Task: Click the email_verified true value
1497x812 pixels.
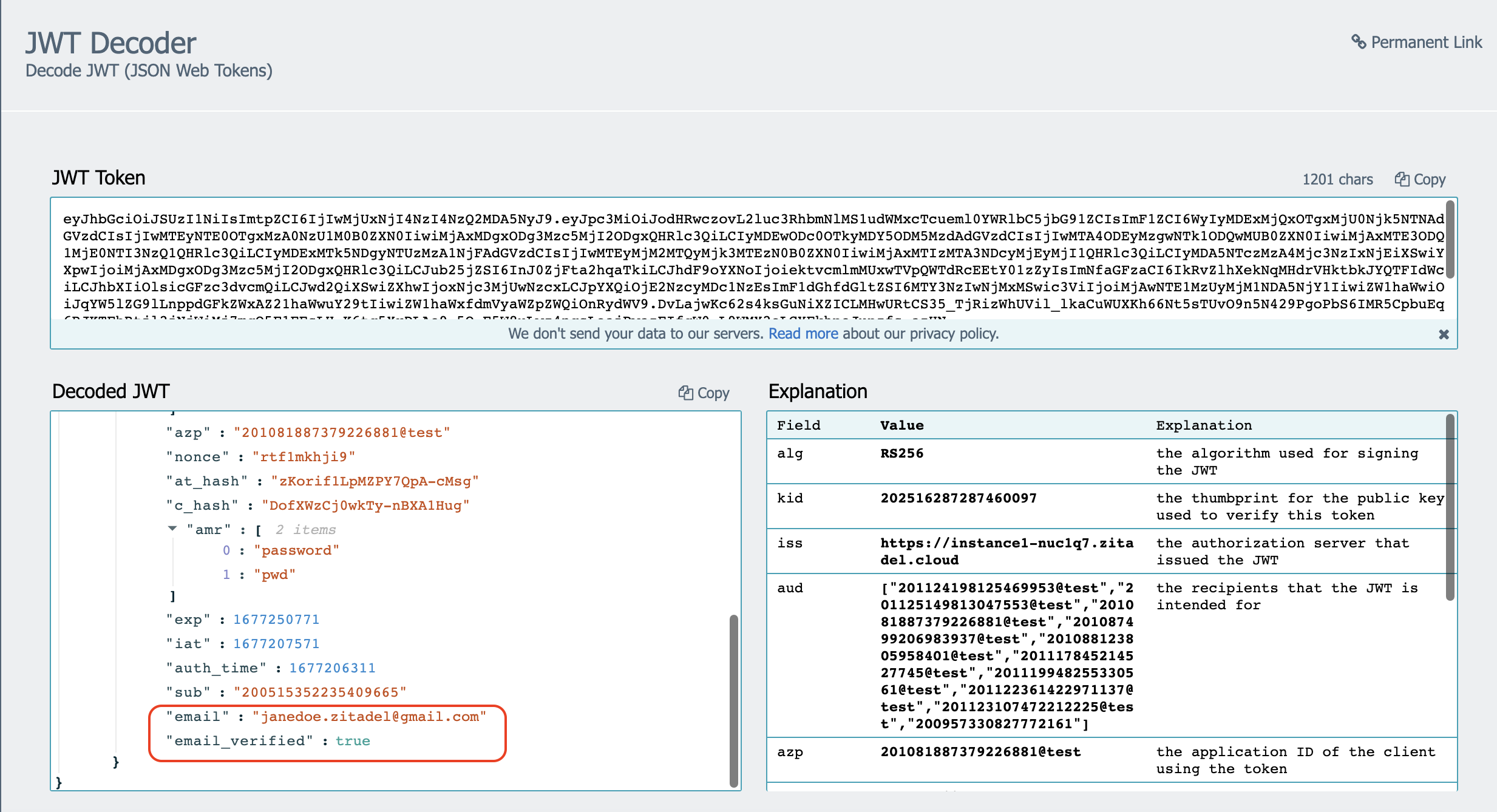Action: coord(353,741)
